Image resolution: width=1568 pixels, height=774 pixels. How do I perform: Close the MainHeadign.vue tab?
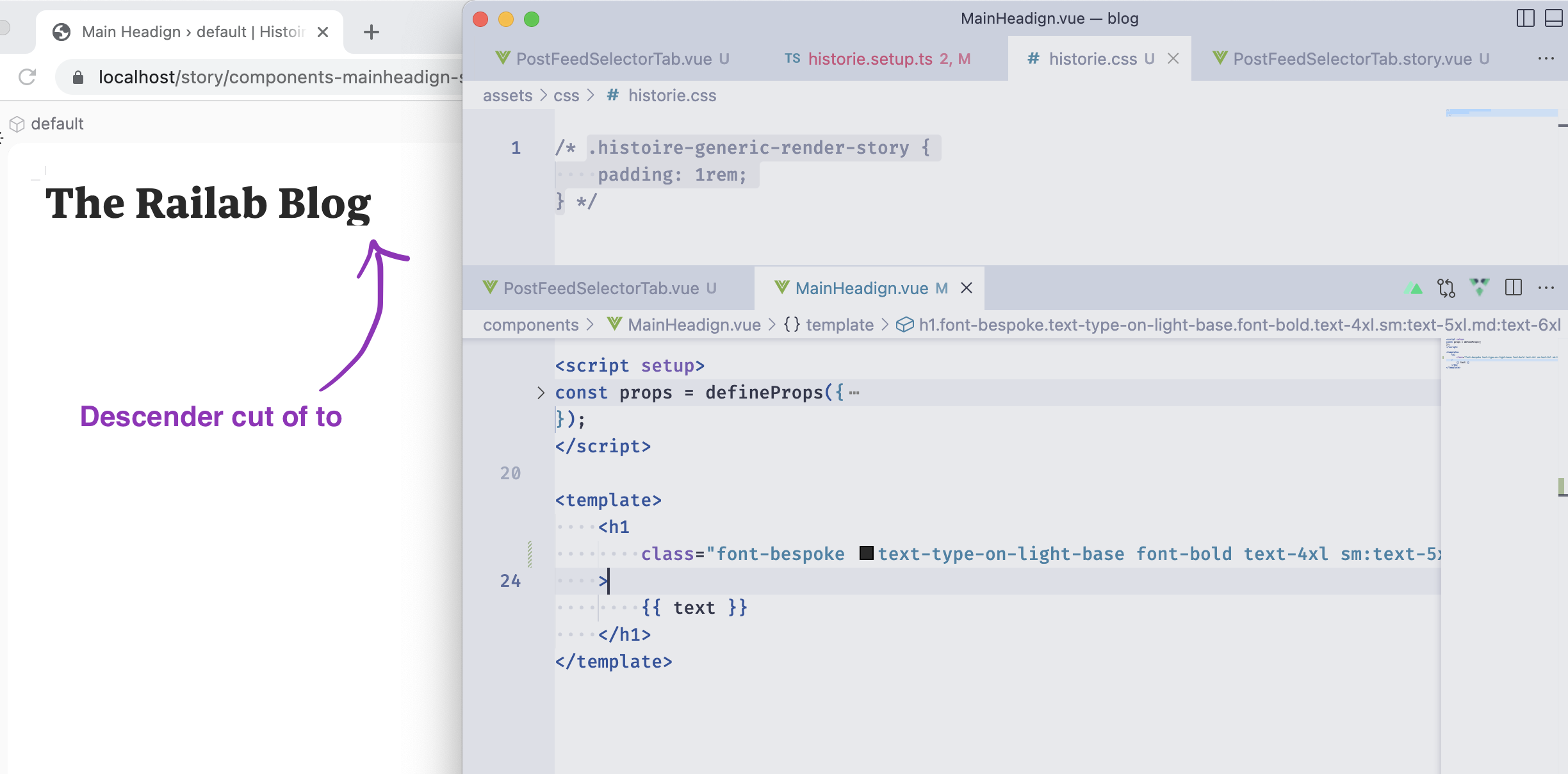click(967, 288)
